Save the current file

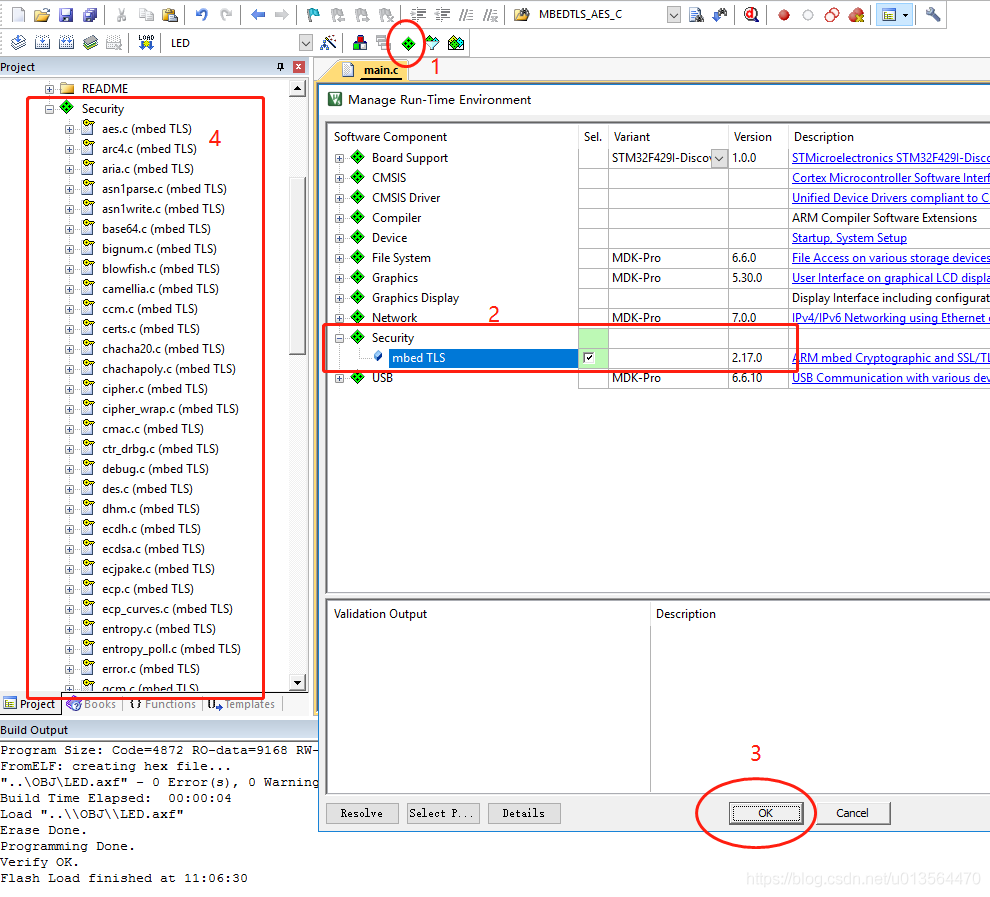pyautogui.click(x=66, y=15)
